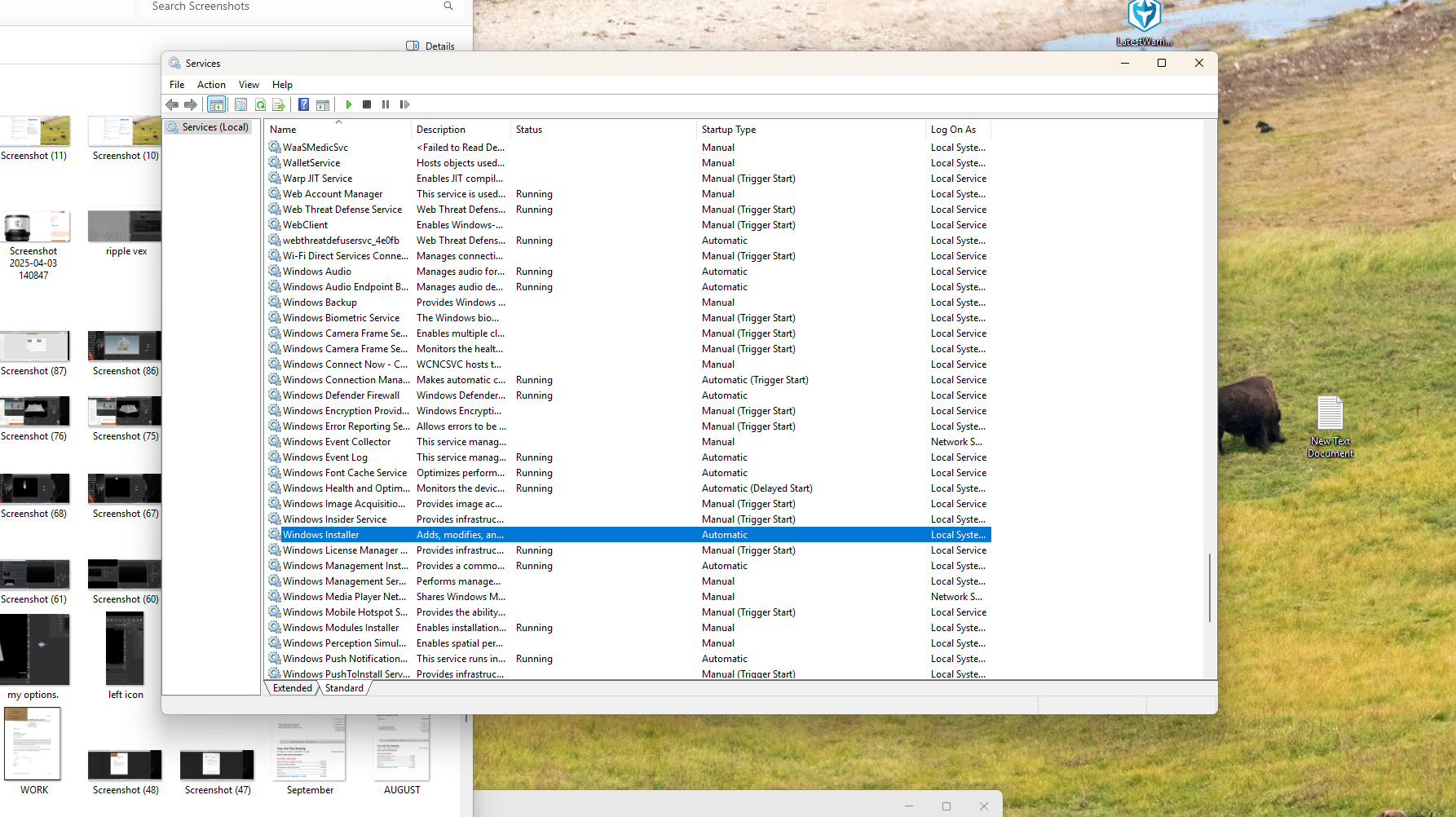This screenshot has width=1456, height=817.
Task: Click the gear icon beside Windows Modules Installer
Action: click(x=275, y=628)
